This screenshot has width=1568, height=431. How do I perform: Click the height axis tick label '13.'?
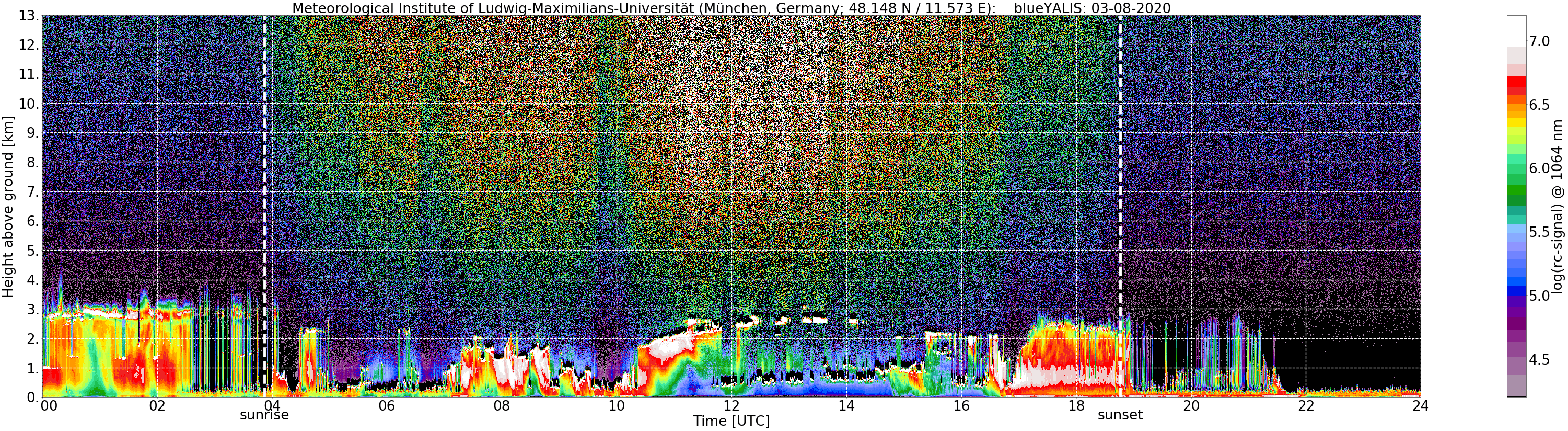28,16
